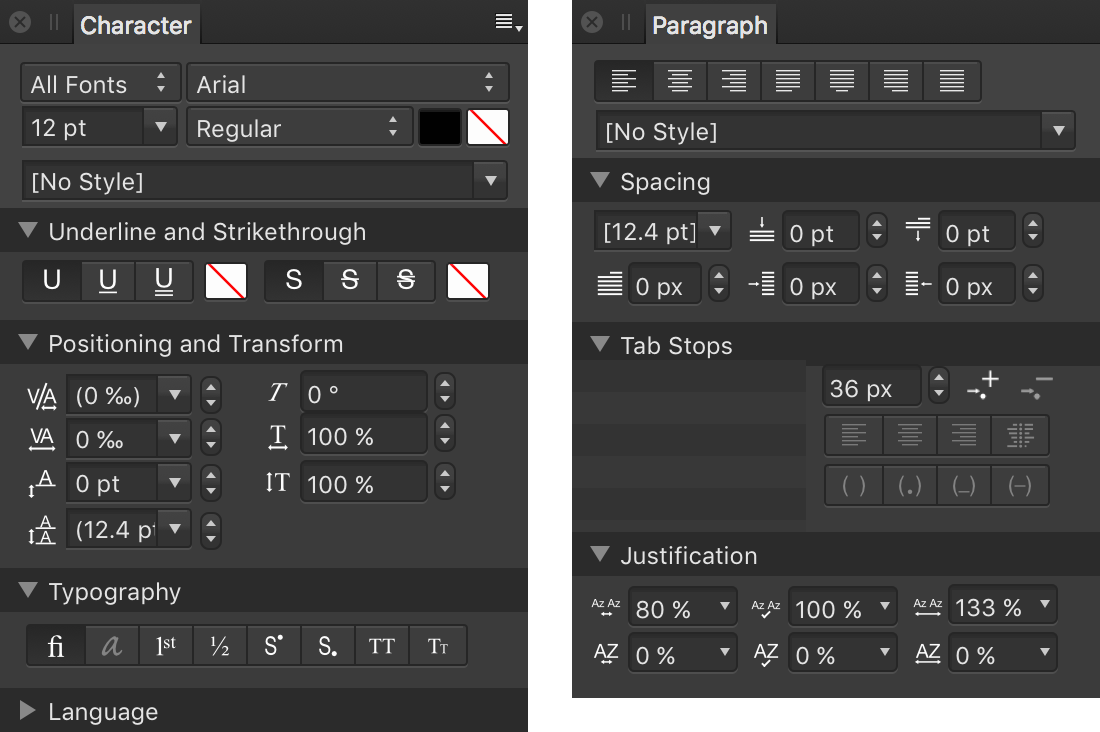The width and height of the screenshot is (1100, 732).
Task: Click the add tab stop icon
Action: point(983,386)
